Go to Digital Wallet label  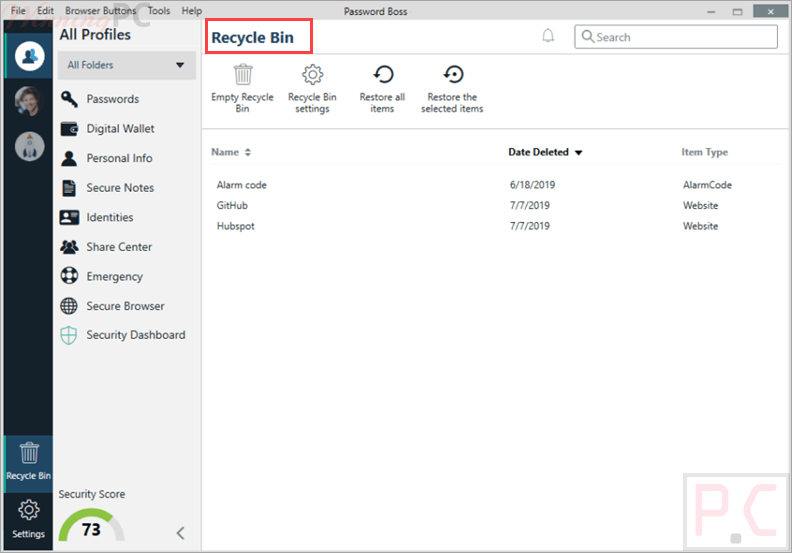coord(120,129)
